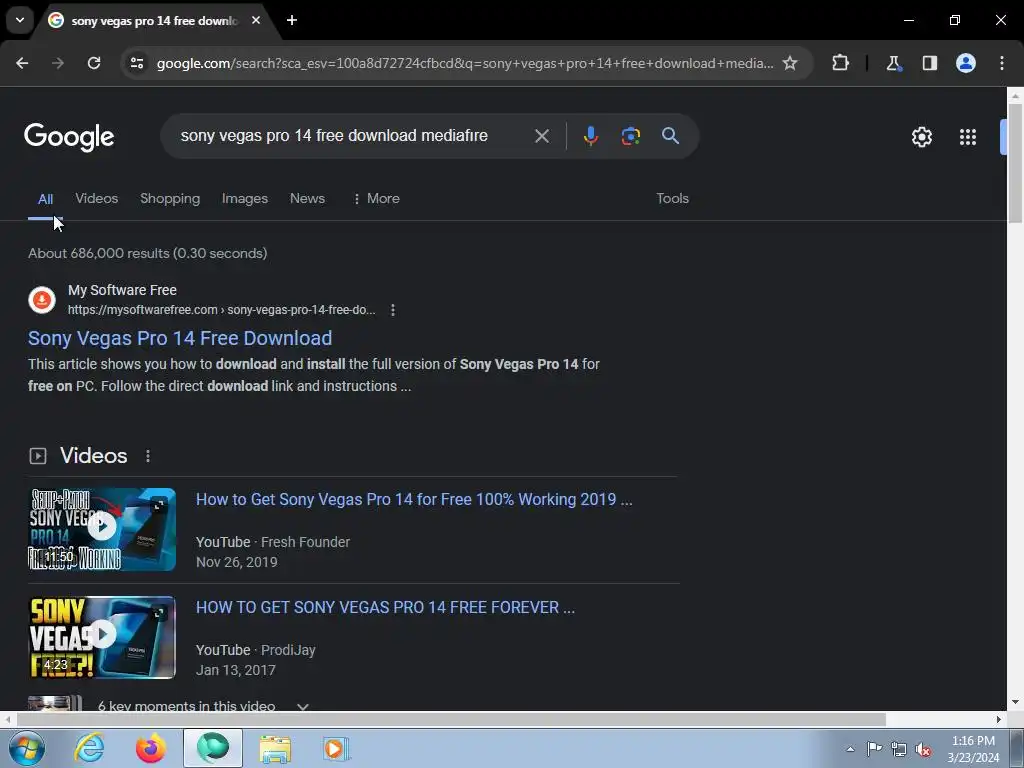Click the vertical scrollbar thumb
The height and width of the screenshot is (768, 1024).
click(1015, 163)
